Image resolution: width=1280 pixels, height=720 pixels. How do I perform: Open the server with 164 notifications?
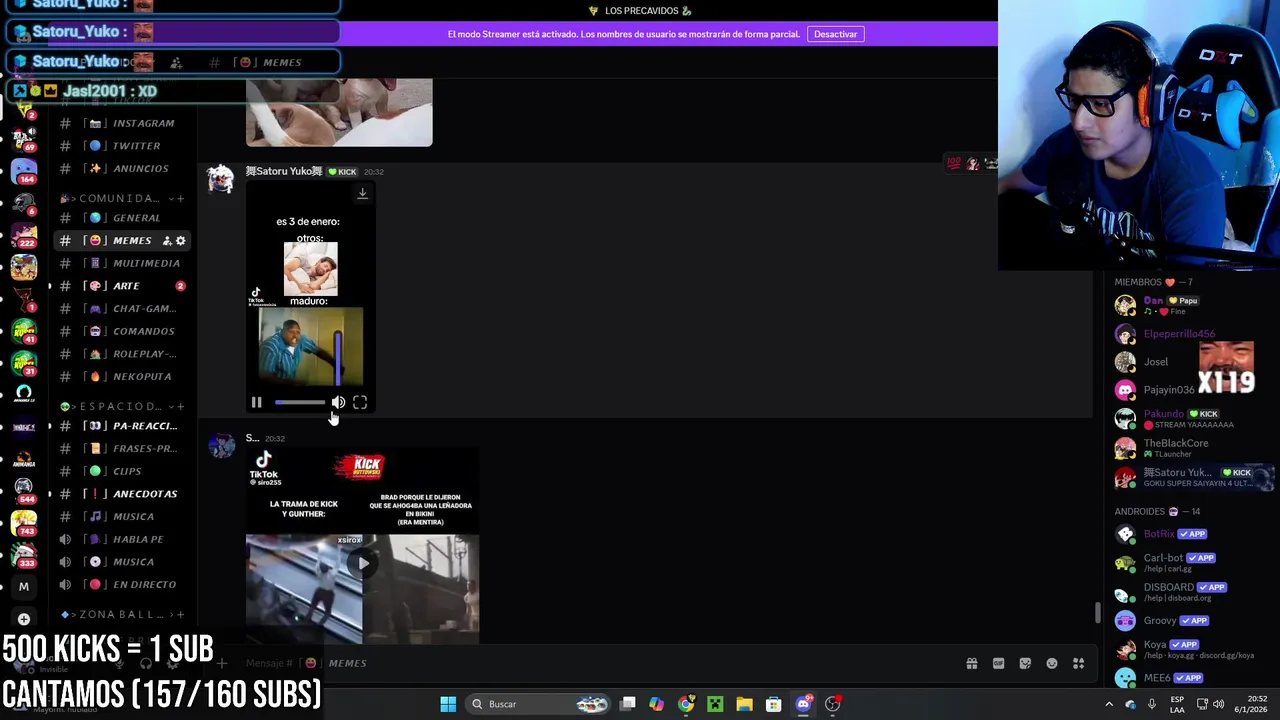[24, 172]
